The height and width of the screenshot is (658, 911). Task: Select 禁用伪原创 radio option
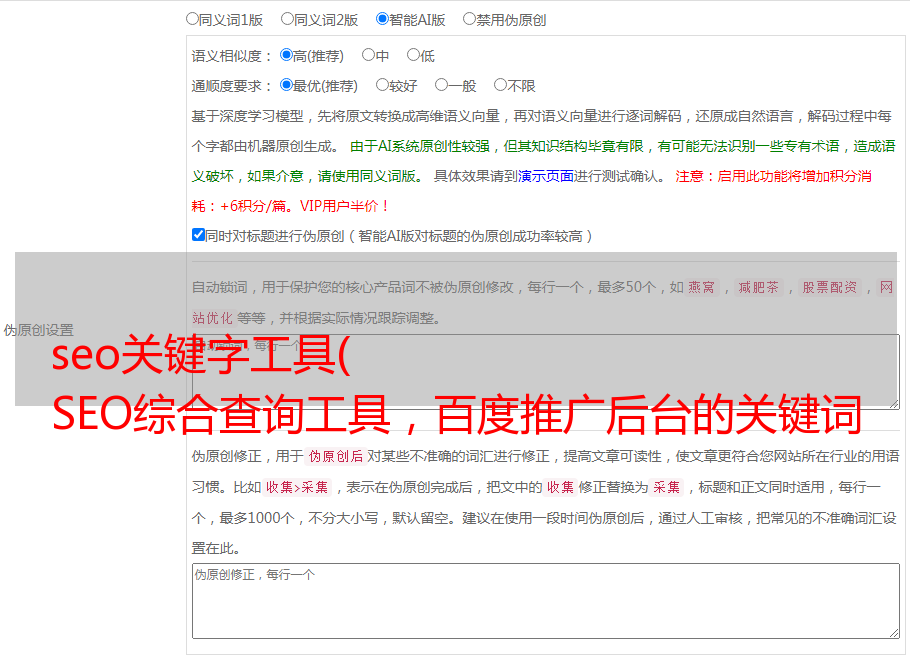coord(469,19)
